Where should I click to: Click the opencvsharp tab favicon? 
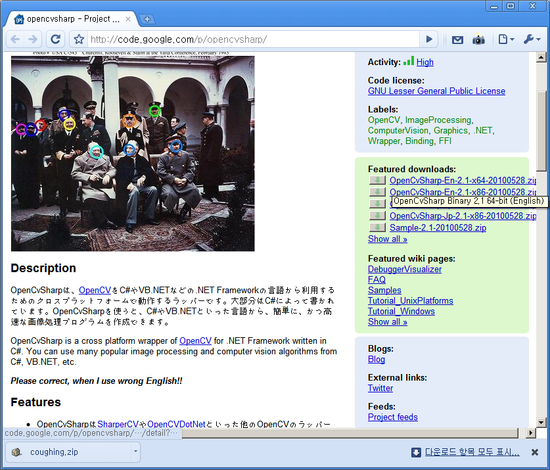pos(19,19)
